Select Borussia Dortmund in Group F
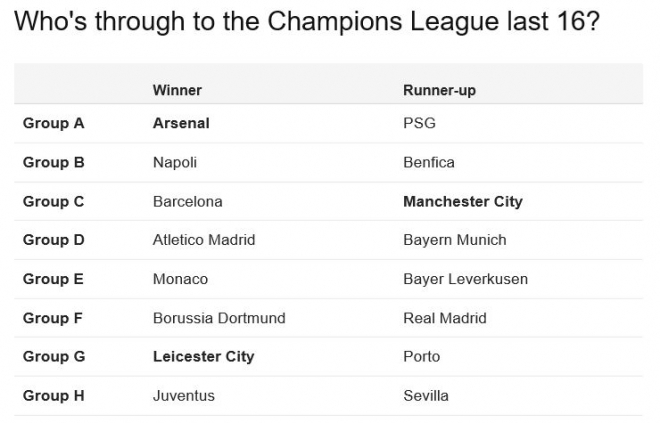The width and height of the screenshot is (660, 423). point(219,318)
